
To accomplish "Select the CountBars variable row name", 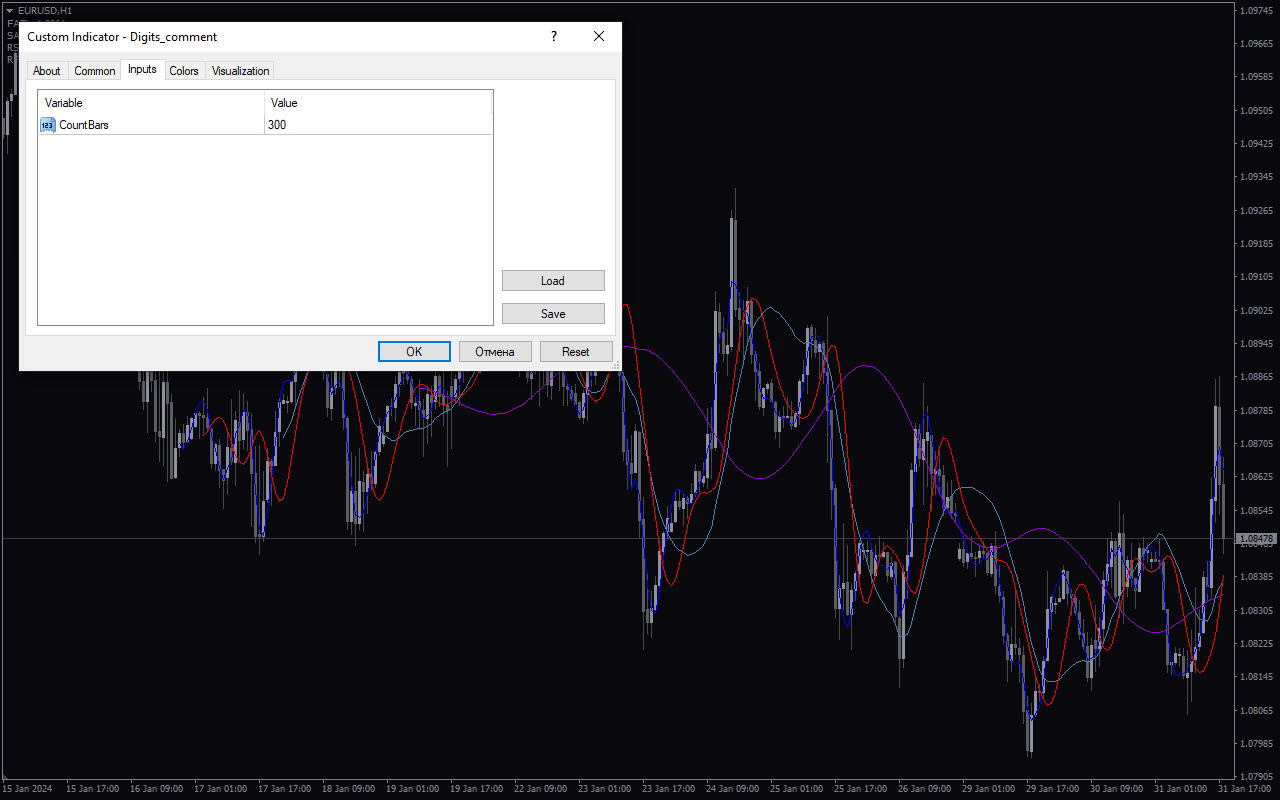I will pyautogui.click(x=84, y=125).
